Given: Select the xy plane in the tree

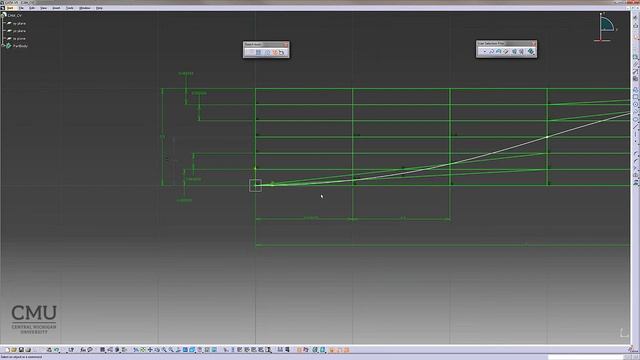Looking at the screenshot, I should tap(19, 23).
